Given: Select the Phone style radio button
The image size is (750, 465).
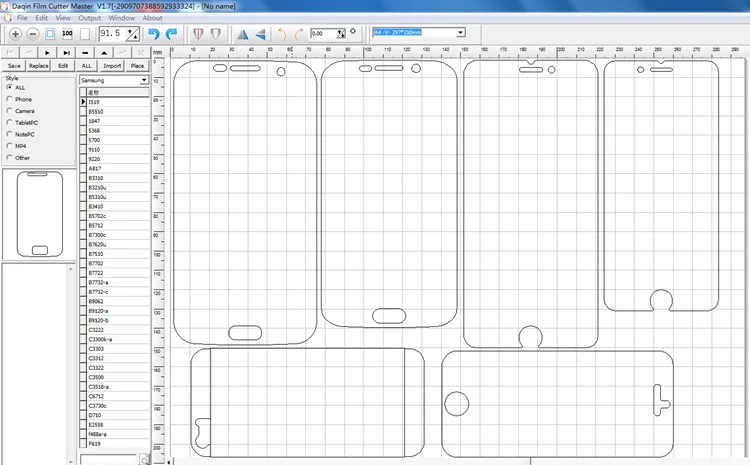Looking at the screenshot, I should [10, 99].
